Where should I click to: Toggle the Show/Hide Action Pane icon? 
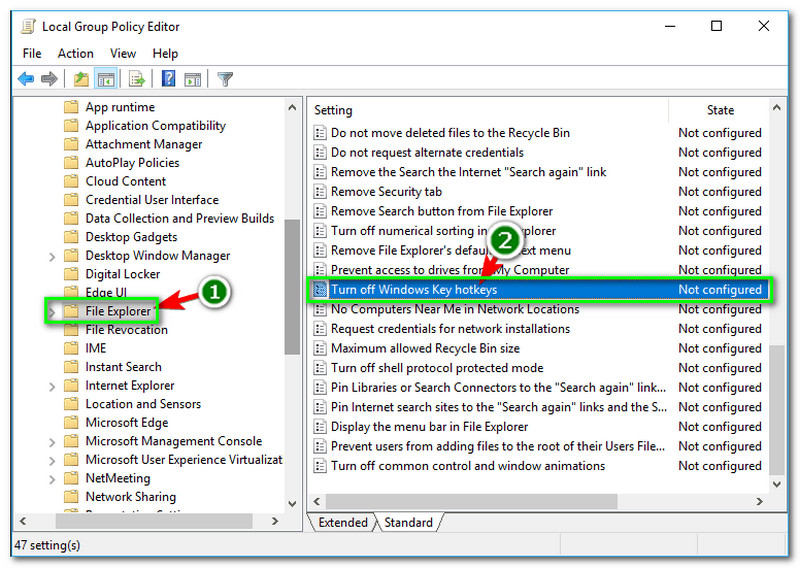(x=192, y=79)
